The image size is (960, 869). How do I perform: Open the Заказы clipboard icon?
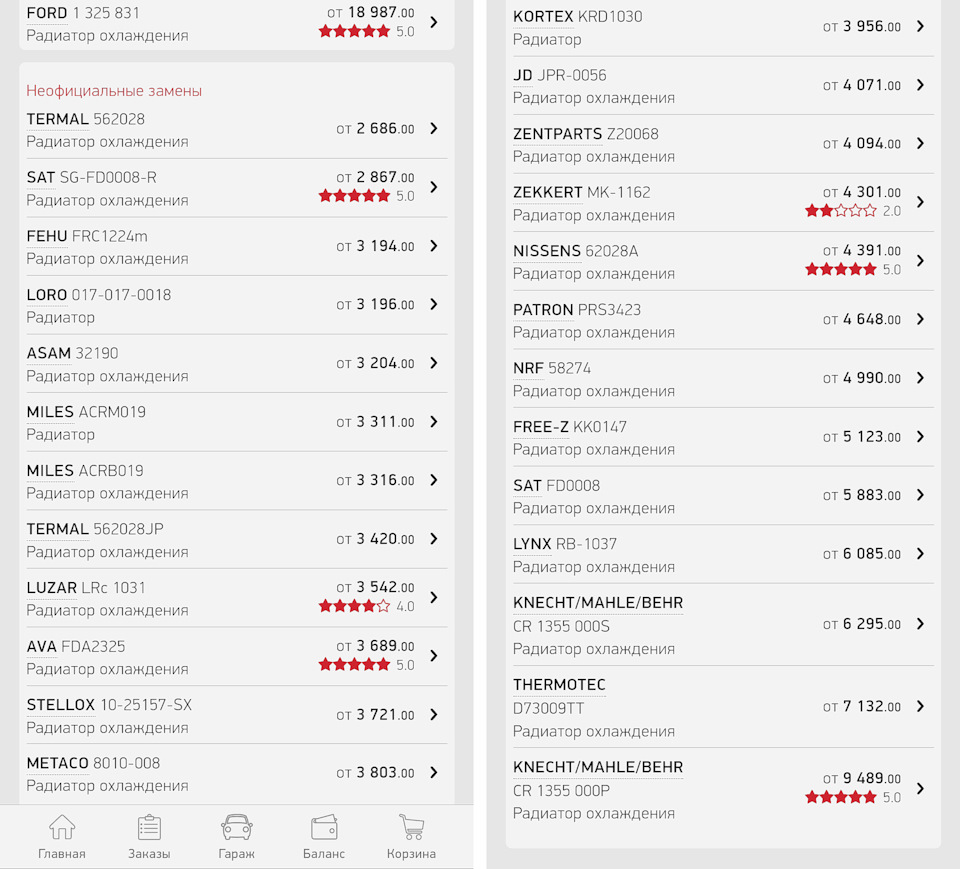pos(149,827)
